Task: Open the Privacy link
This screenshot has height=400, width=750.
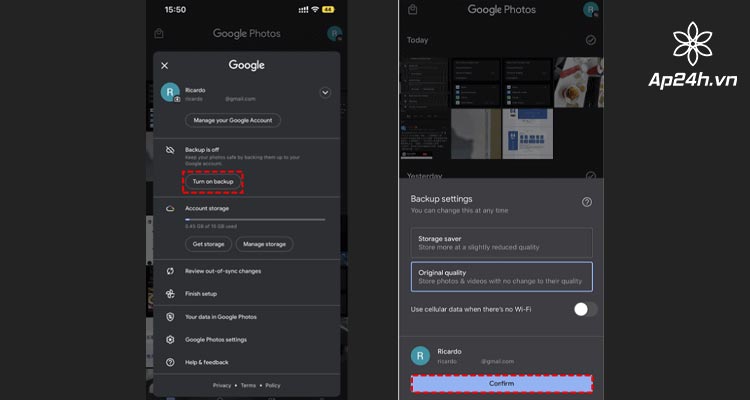Action: pos(222,385)
